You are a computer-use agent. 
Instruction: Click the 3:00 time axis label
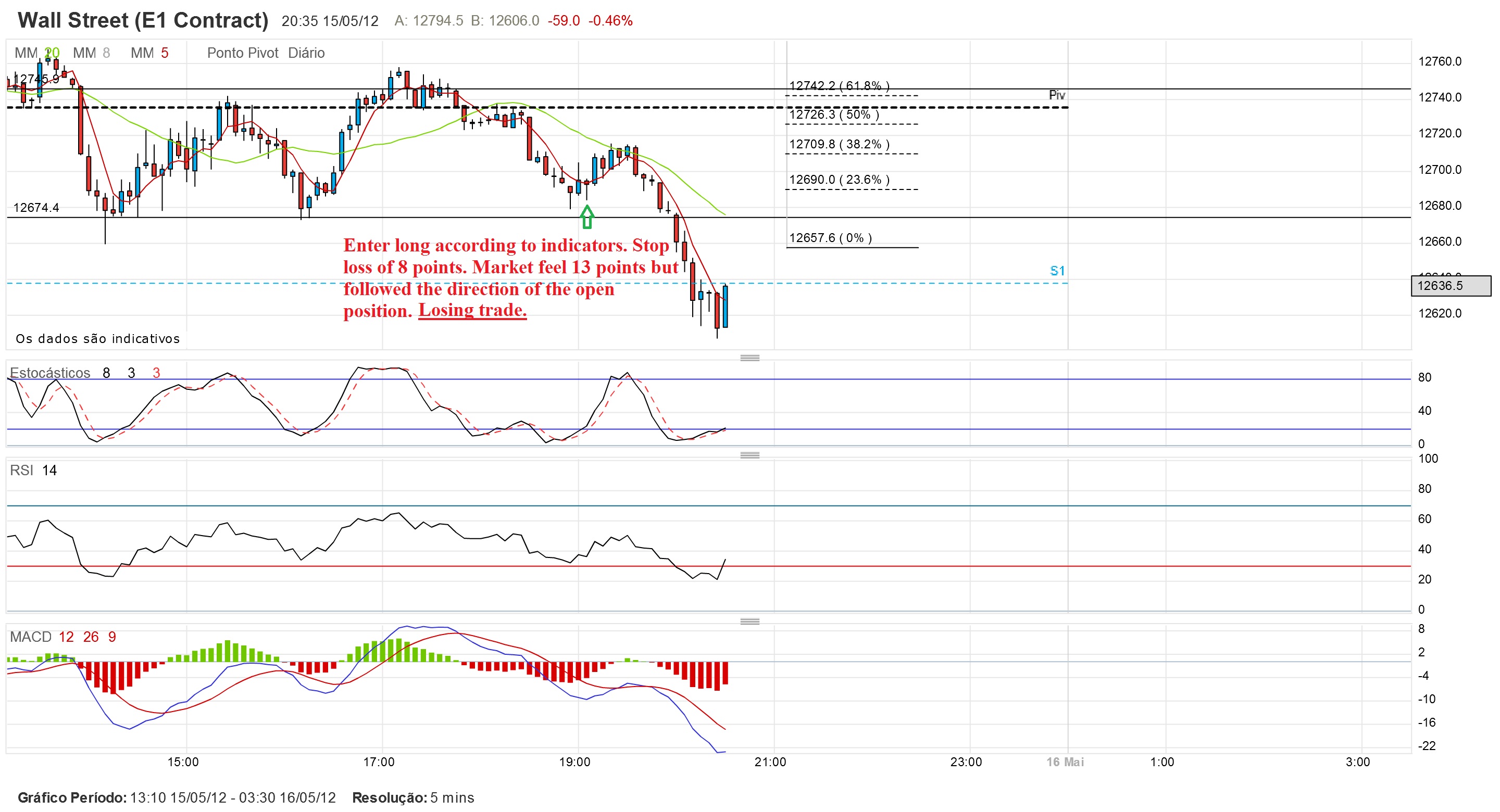click(x=1358, y=762)
